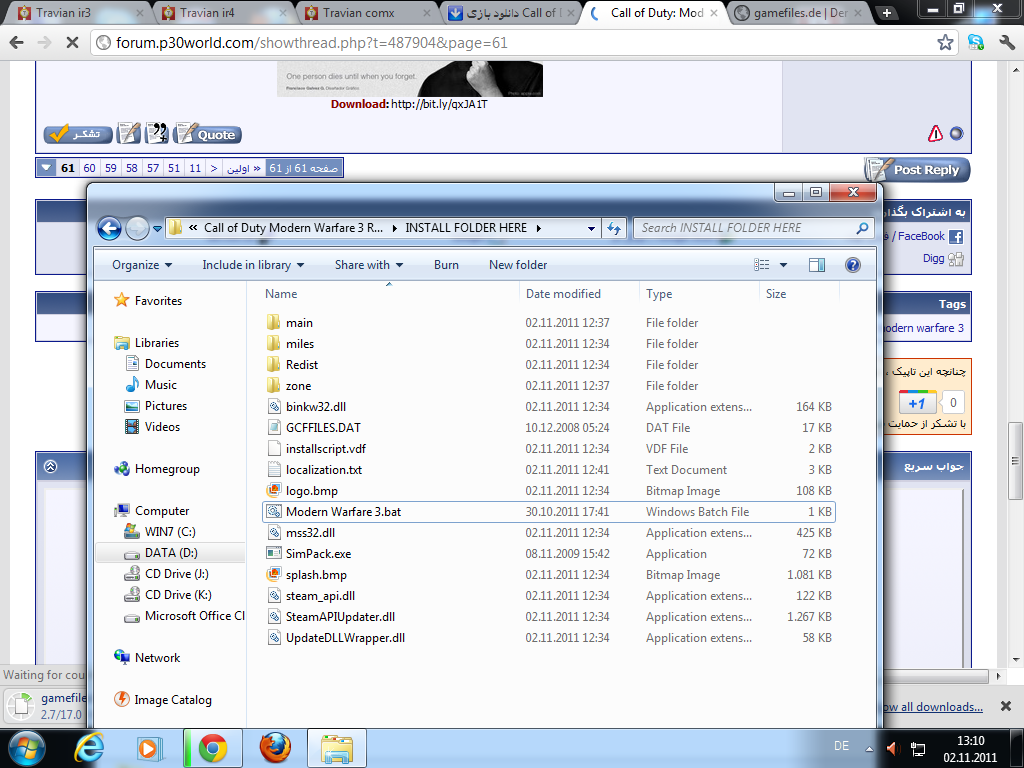Select the localization.txt file name
Viewport: 1024px width, 768px height.
coord(324,470)
